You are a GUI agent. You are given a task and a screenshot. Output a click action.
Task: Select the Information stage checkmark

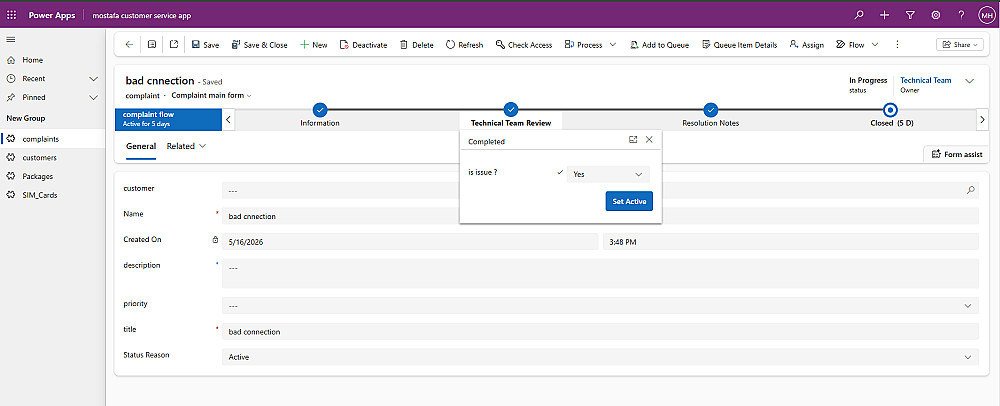point(320,110)
